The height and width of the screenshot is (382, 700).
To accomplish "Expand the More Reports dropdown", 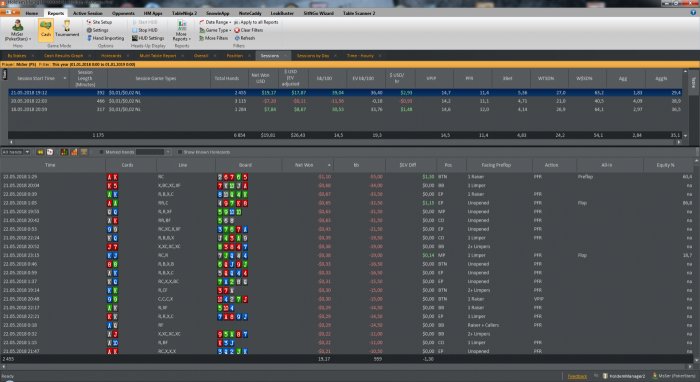I will (182, 30).
